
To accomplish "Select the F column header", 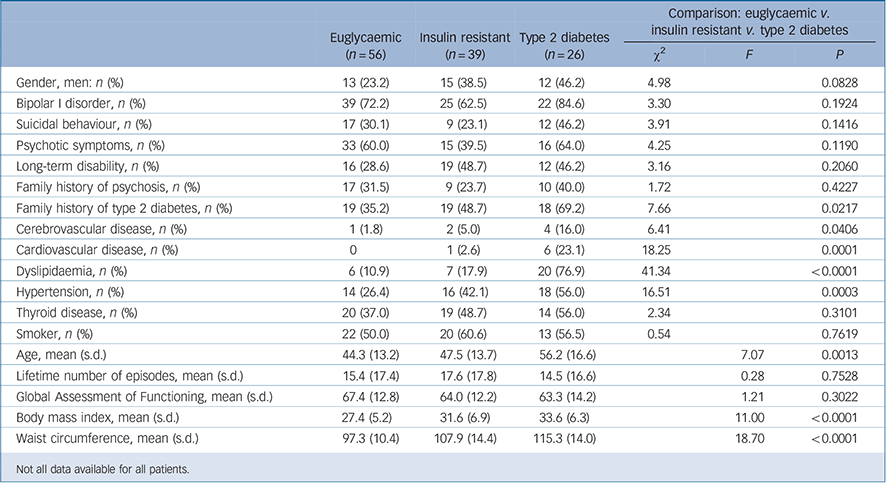I will coord(747,58).
